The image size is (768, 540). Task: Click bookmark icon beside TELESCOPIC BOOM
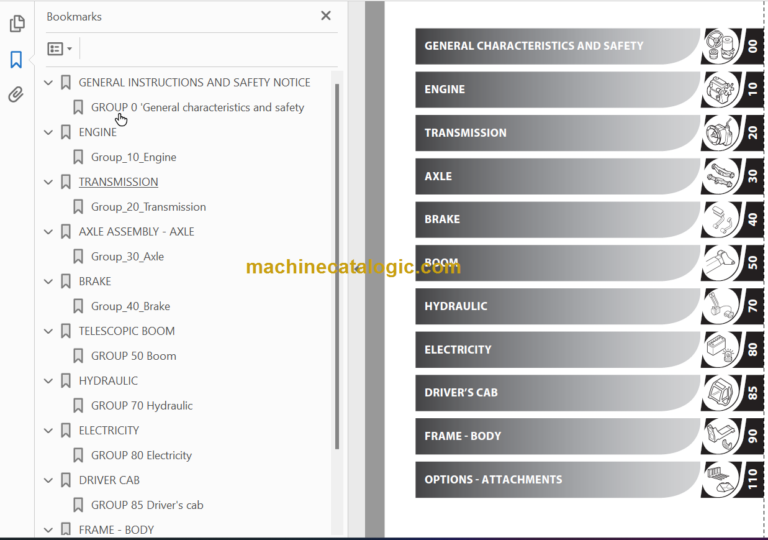click(66, 331)
